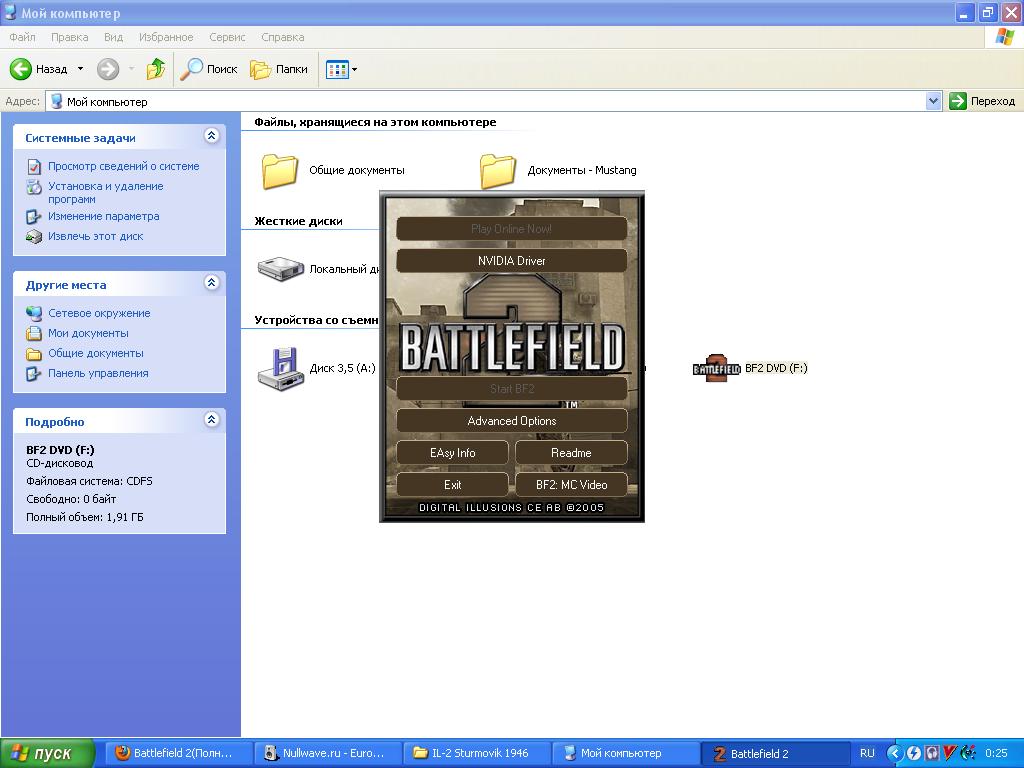
Task: Click the Forward arrow icon
Action: pyautogui.click(x=108, y=69)
